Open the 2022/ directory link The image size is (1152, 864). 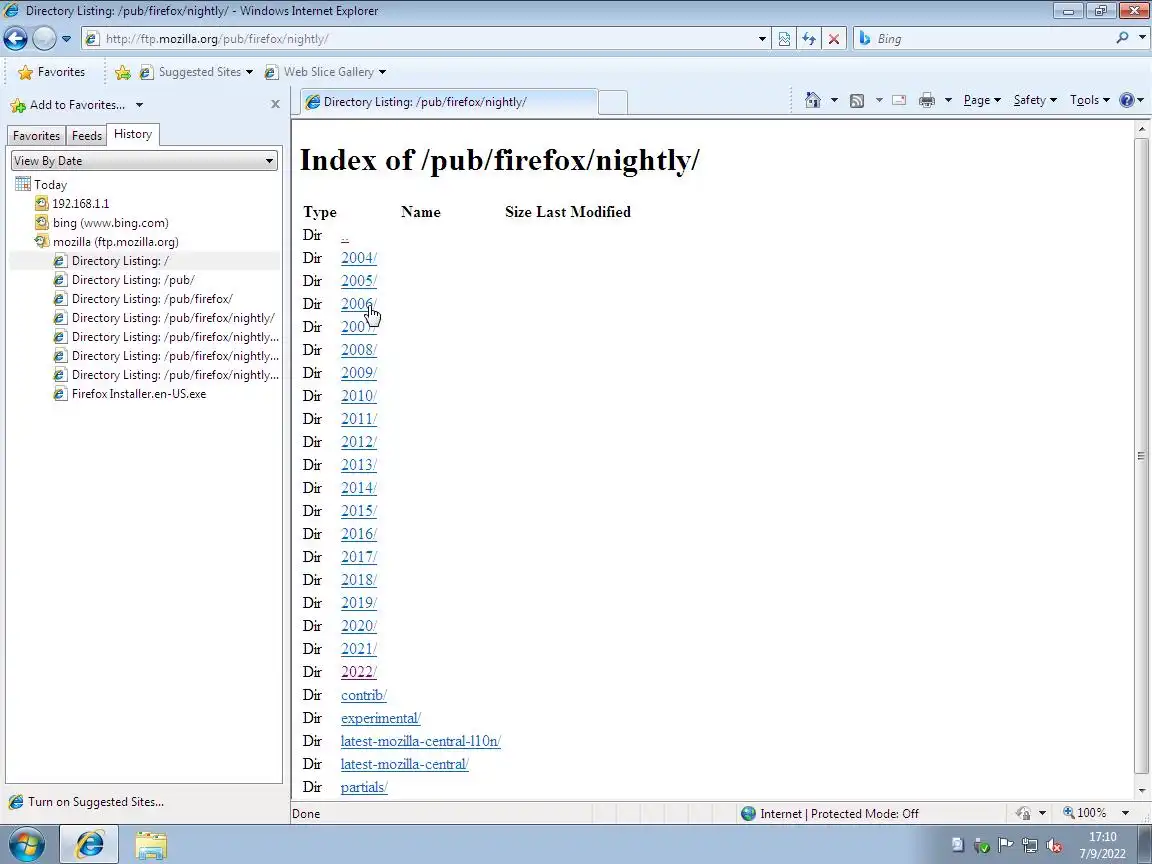tap(359, 672)
